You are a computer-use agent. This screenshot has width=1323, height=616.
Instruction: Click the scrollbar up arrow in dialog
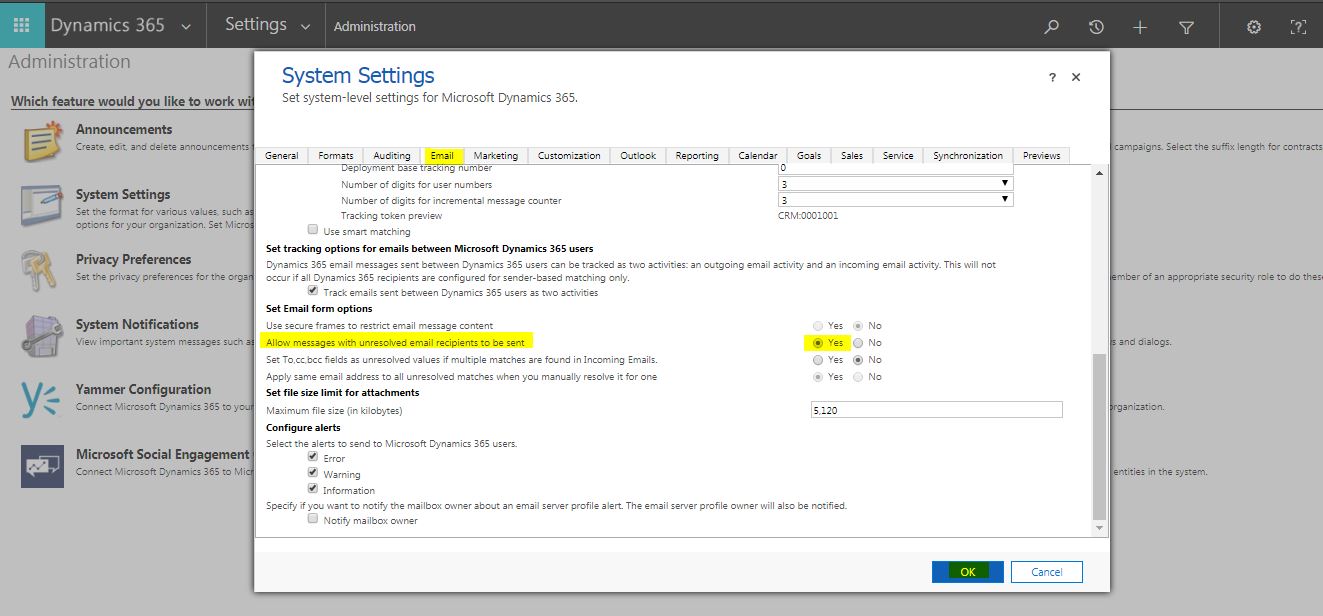(1101, 174)
